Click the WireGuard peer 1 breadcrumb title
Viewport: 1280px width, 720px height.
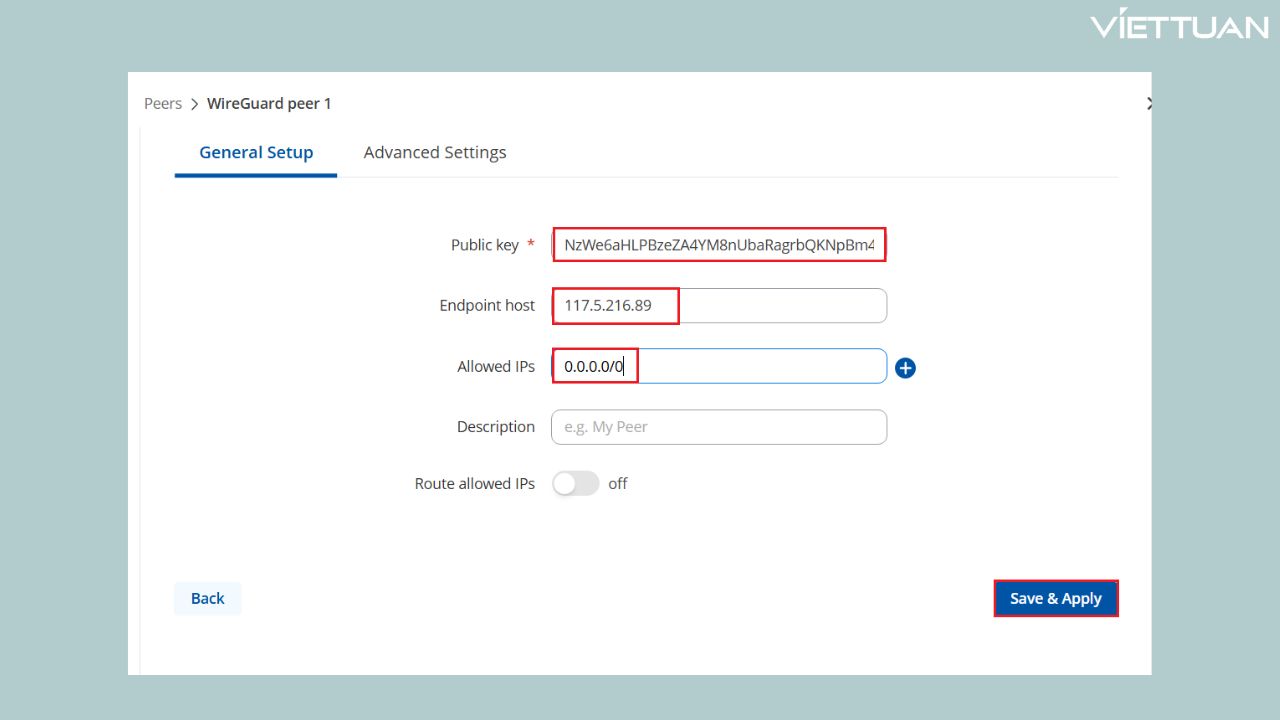(269, 104)
